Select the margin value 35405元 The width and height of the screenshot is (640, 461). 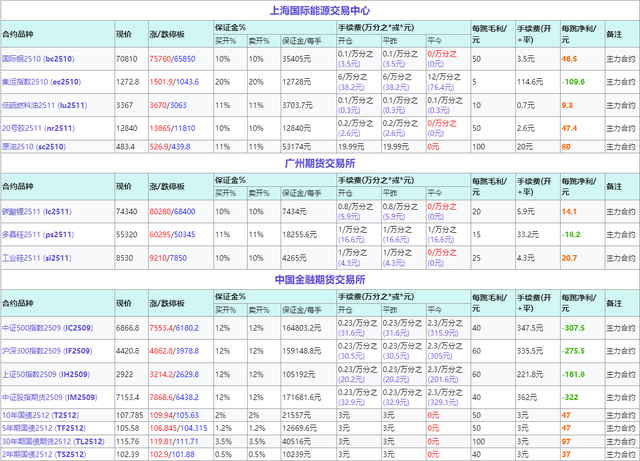296,59
